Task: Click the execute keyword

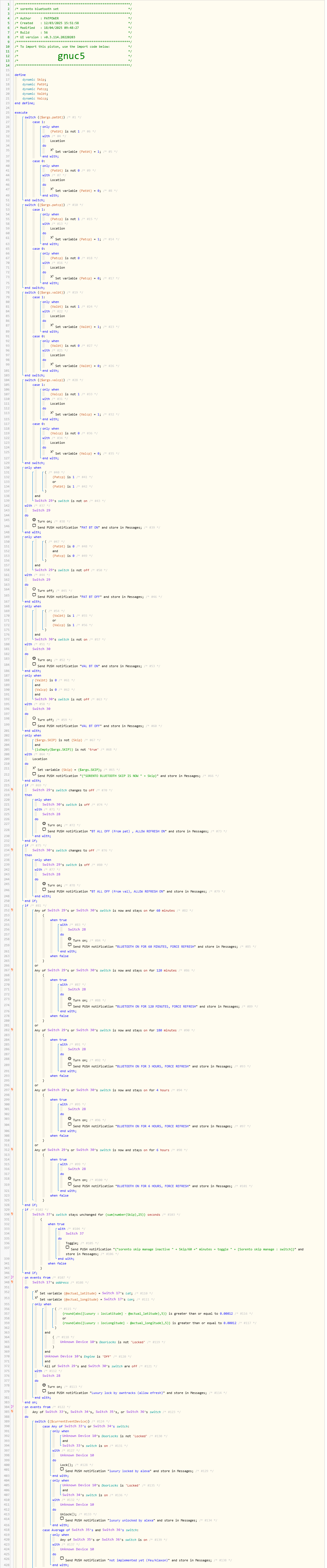Action: coord(21,113)
